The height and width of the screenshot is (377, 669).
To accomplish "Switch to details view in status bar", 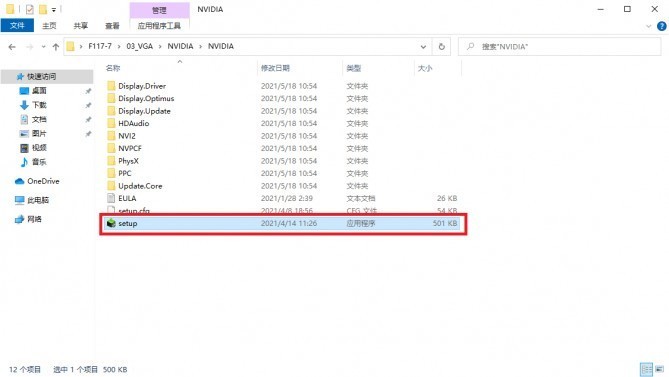I will (647, 369).
